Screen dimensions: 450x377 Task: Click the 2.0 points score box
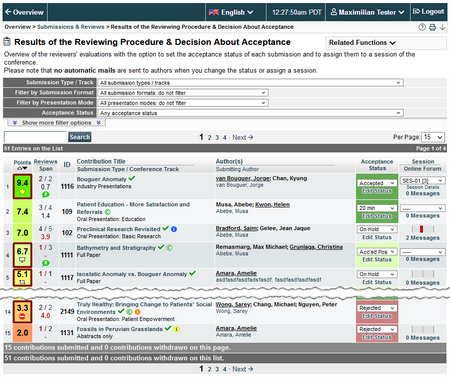pyautogui.click(x=22, y=333)
